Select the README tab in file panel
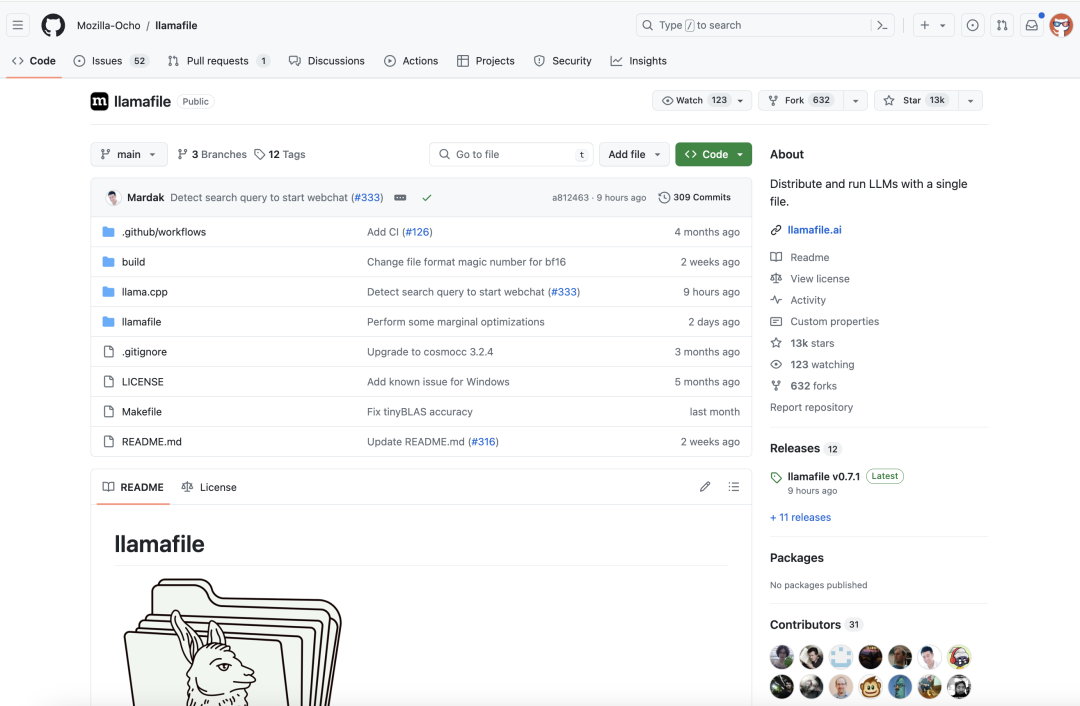The height and width of the screenshot is (706, 1080). tap(133, 487)
